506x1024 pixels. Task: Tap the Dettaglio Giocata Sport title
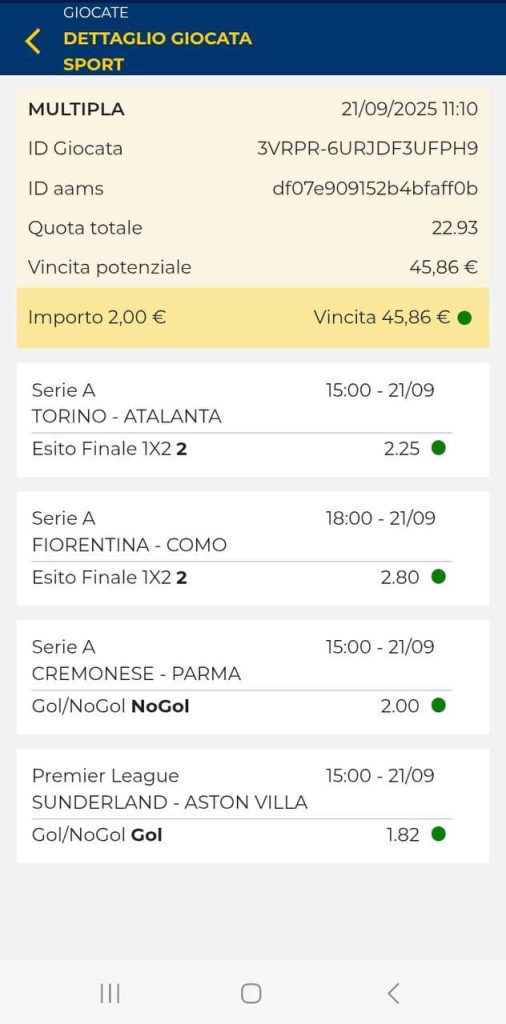[157, 51]
